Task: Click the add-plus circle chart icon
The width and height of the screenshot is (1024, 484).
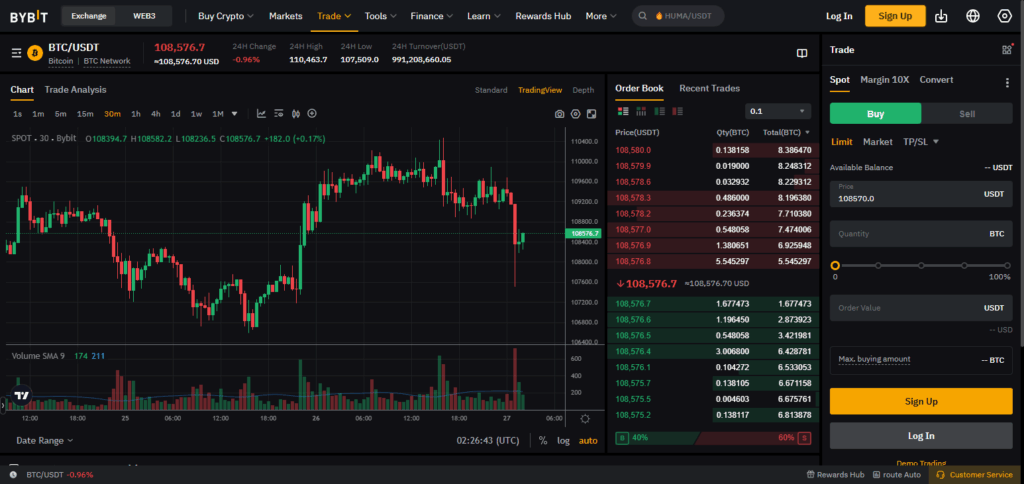Action: point(312,114)
